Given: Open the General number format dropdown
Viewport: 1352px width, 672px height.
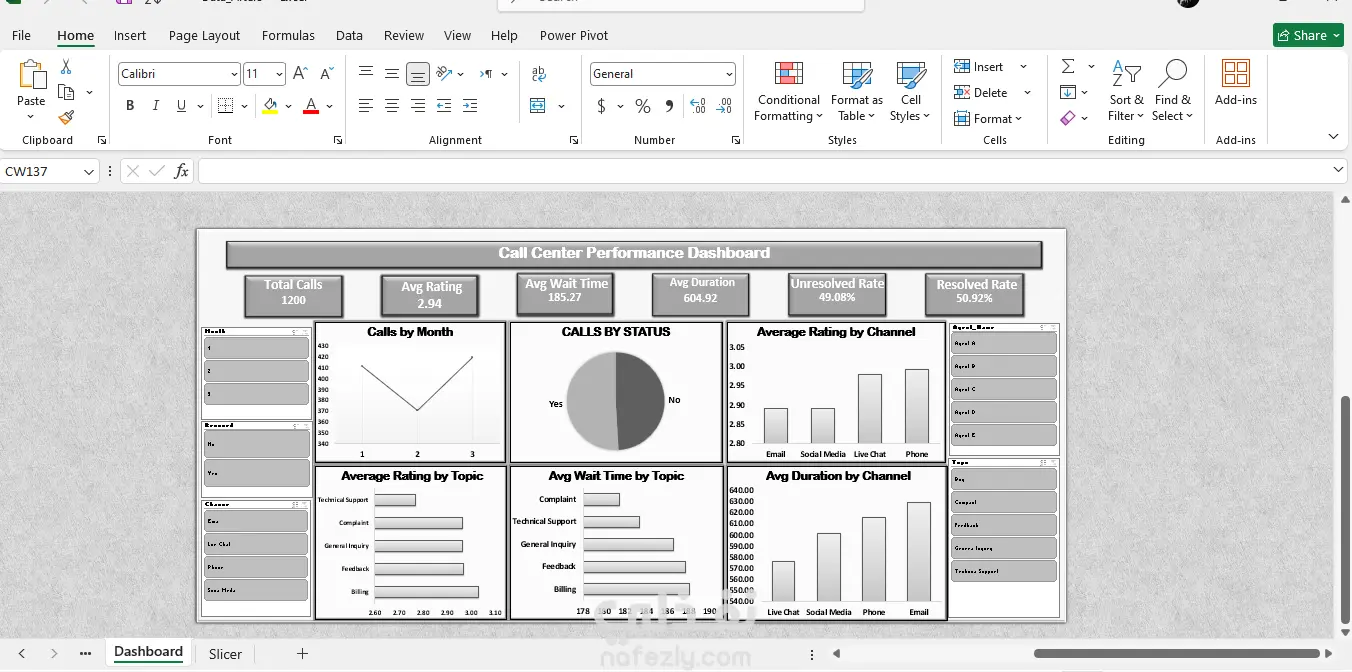Looking at the screenshot, I should pos(729,74).
